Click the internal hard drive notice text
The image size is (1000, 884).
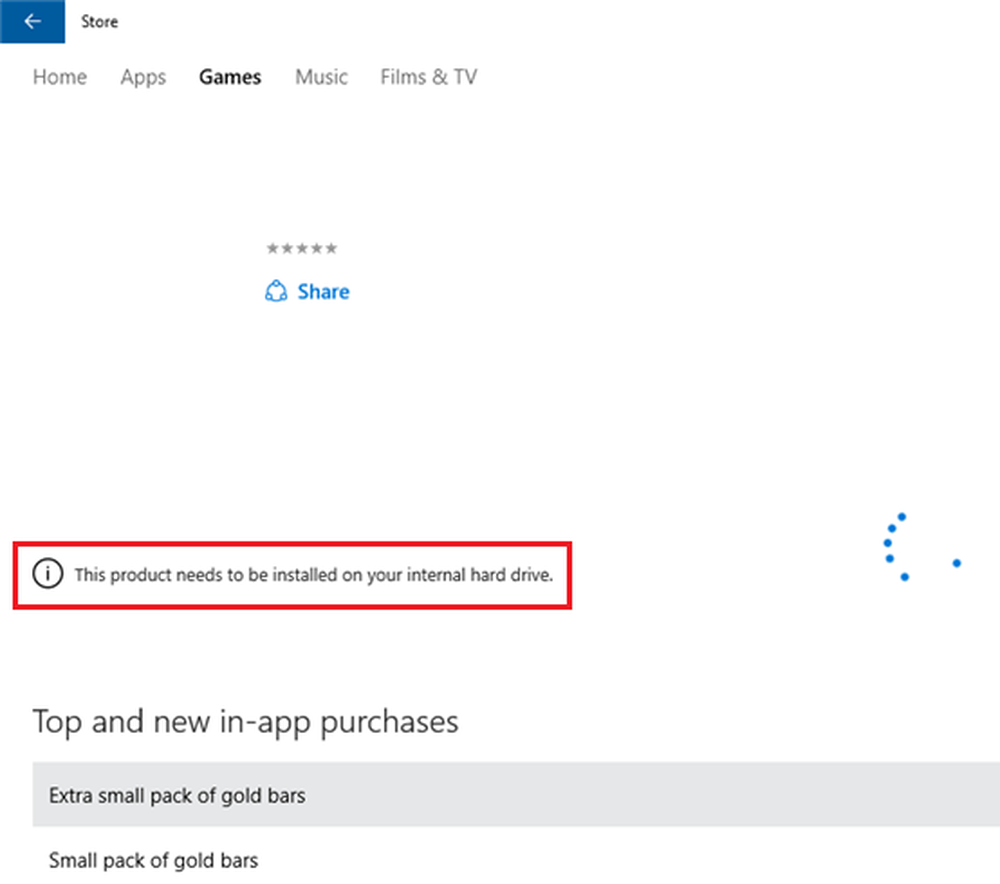(314, 575)
